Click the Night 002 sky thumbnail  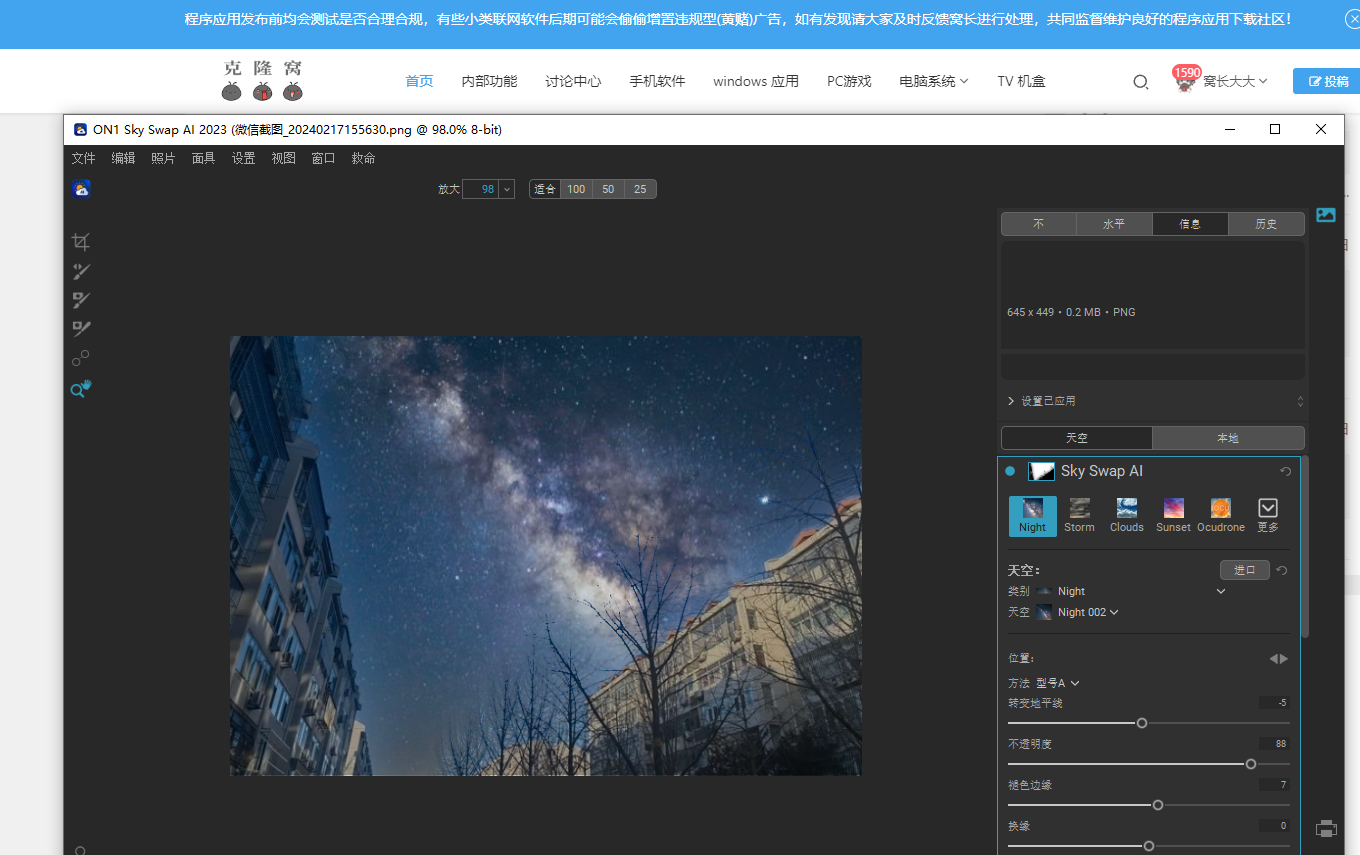[x=1044, y=612]
